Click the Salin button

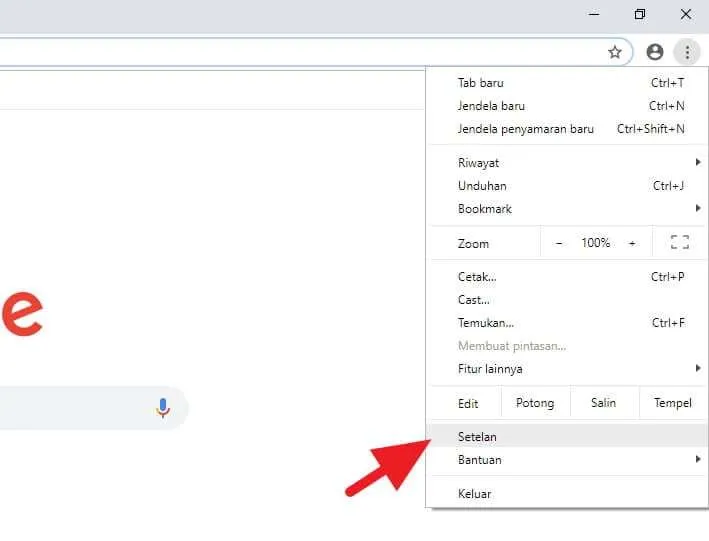(x=604, y=403)
